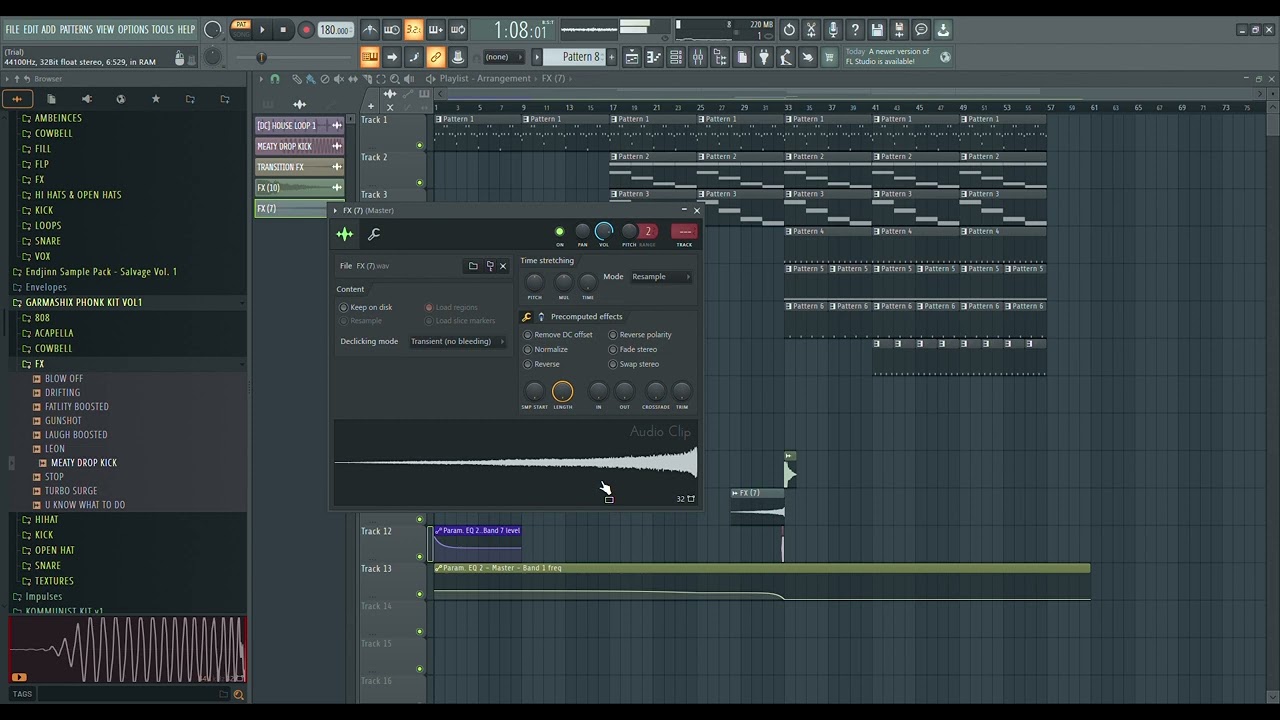Click the play button in transport bar
Viewport: 1280px width, 720px height.
(262, 30)
